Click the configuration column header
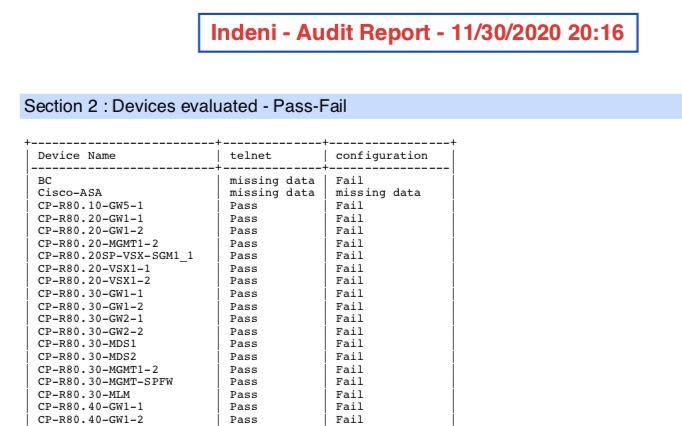This screenshot has width=682, height=426. coord(381,155)
